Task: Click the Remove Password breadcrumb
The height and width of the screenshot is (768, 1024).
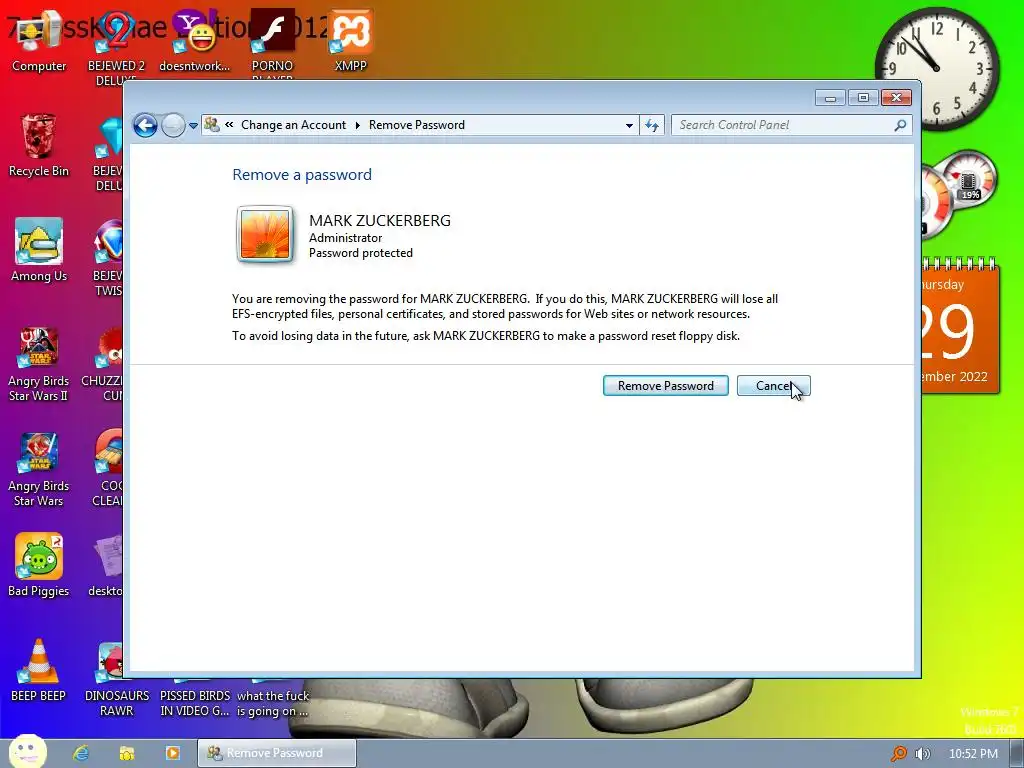Action: (x=417, y=125)
